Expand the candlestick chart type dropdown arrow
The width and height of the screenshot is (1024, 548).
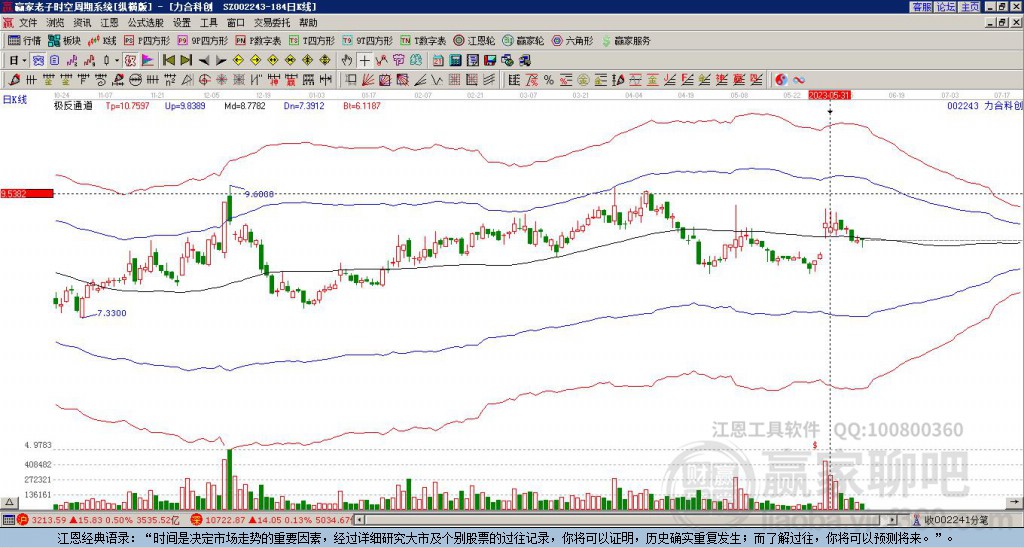click(117, 60)
